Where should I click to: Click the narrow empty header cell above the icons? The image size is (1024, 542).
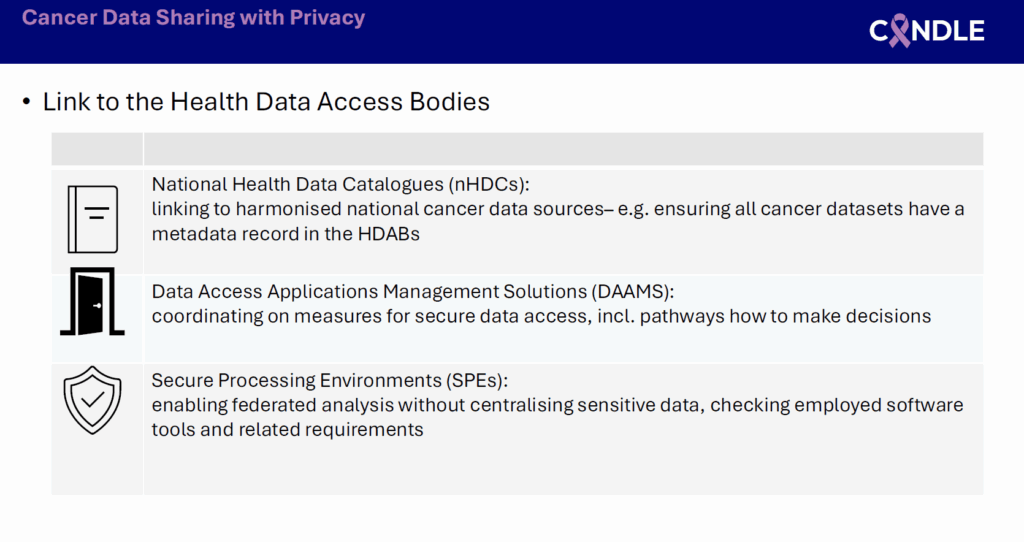(x=97, y=149)
